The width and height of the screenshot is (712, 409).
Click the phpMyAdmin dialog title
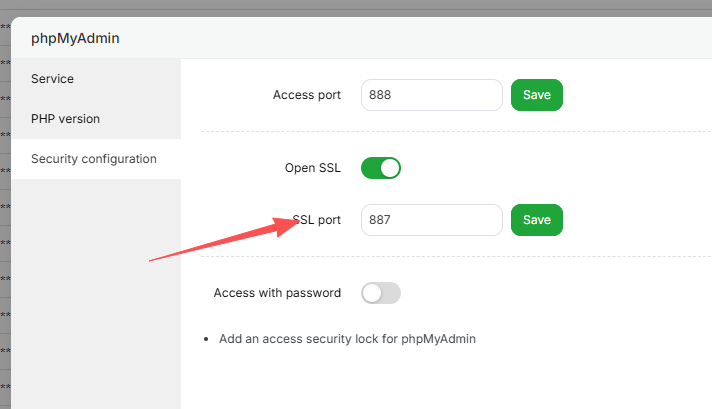tap(75, 40)
